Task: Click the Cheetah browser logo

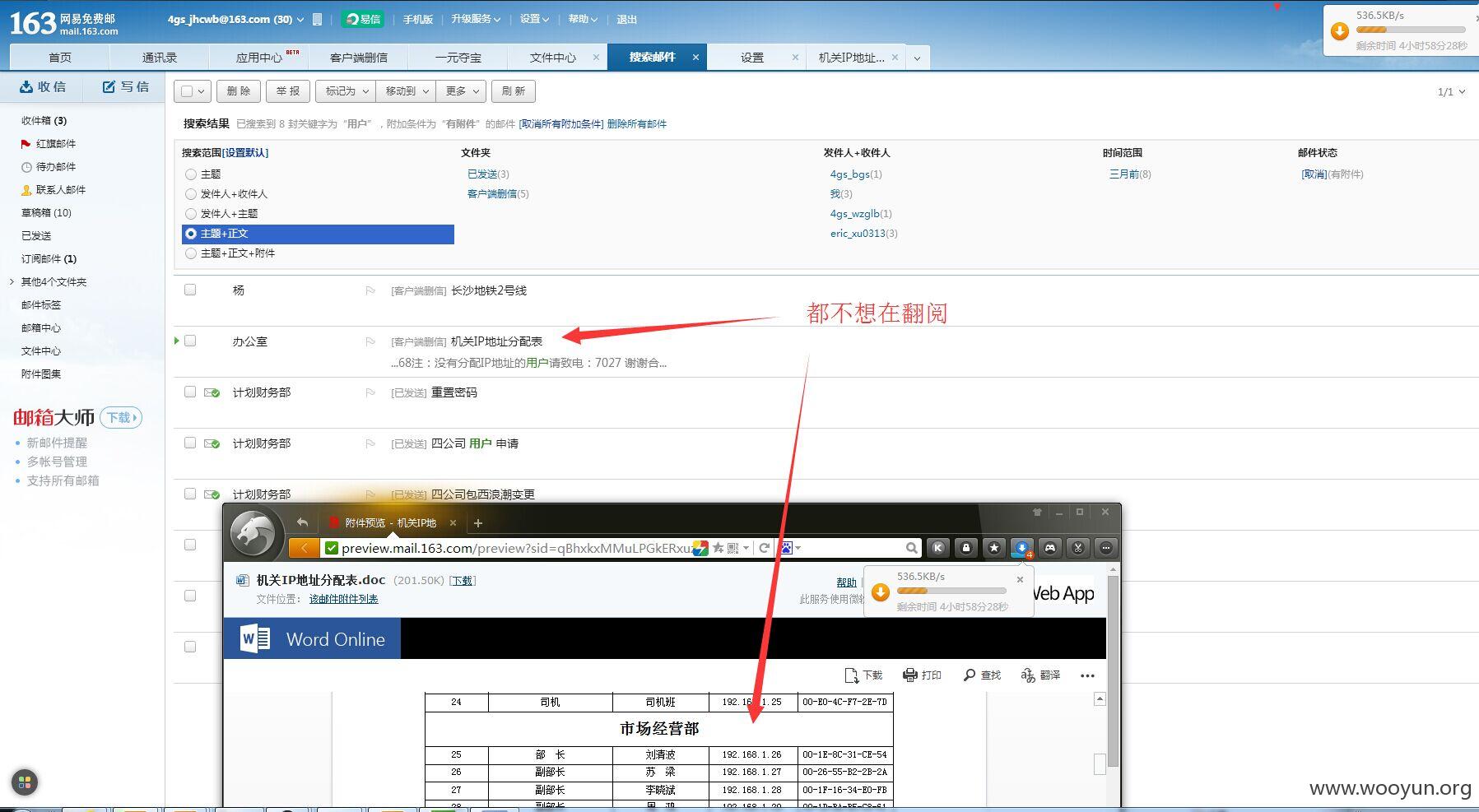Action: (x=253, y=533)
